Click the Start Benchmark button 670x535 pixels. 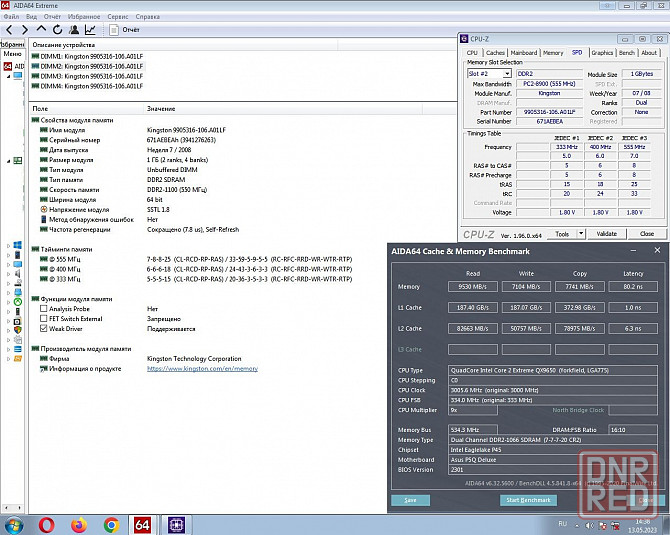[x=528, y=500]
